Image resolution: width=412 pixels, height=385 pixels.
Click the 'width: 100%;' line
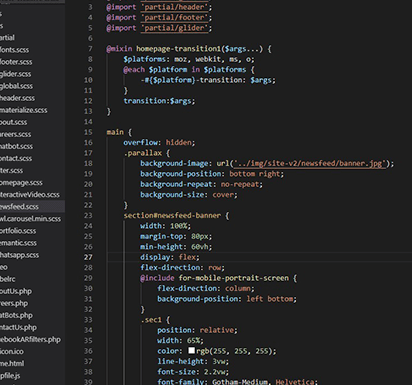165,226
